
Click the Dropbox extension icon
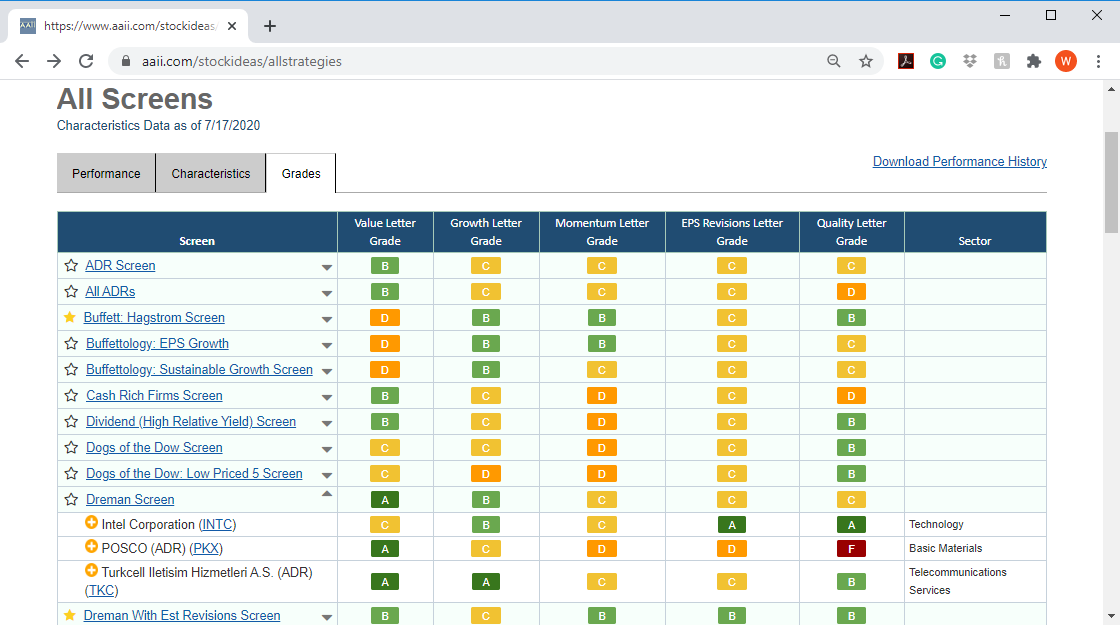coord(969,61)
